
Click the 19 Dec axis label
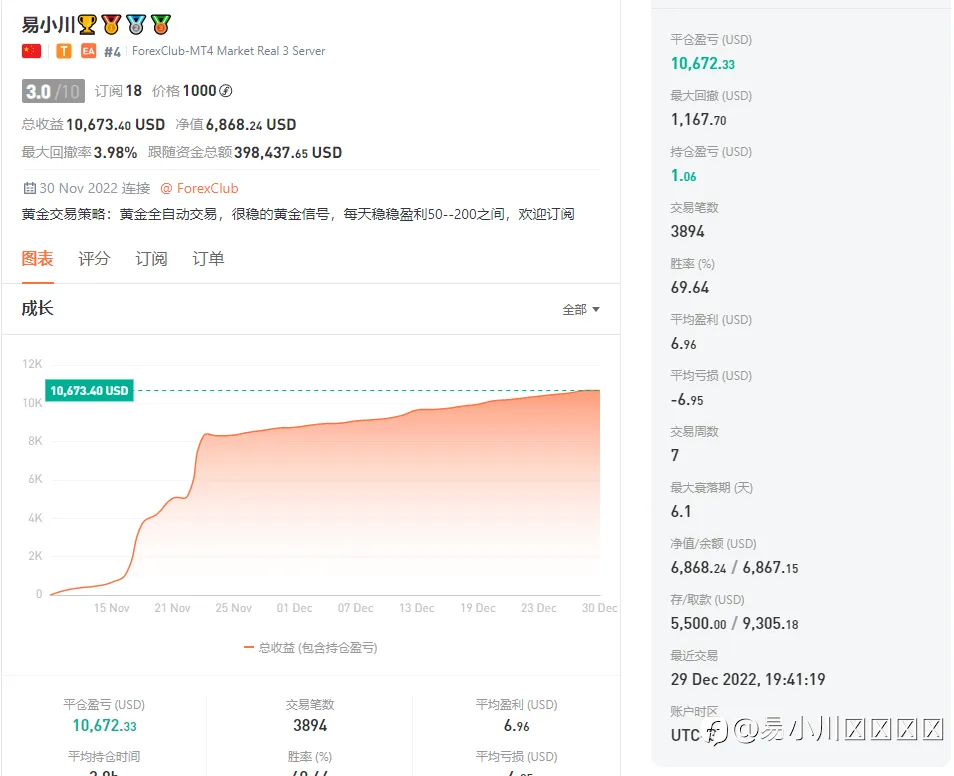pyautogui.click(x=478, y=608)
